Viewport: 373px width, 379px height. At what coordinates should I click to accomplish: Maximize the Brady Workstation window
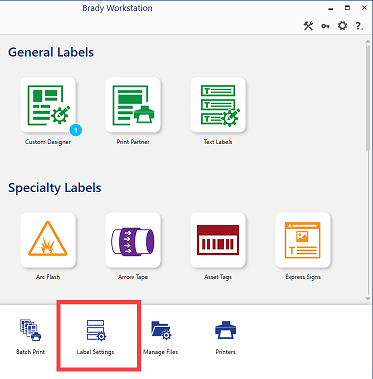click(347, 8)
